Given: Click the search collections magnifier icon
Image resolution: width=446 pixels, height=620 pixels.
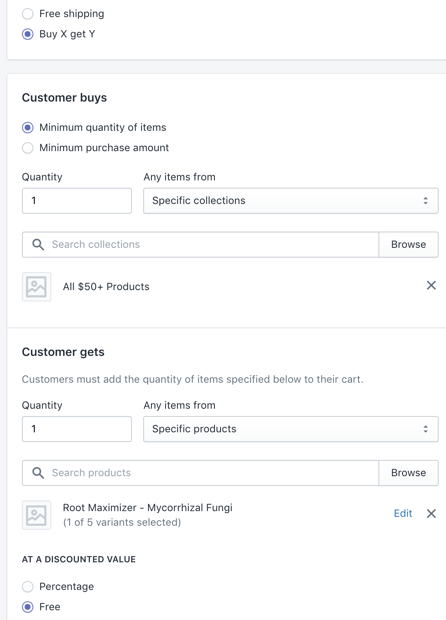Looking at the screenshot, I should pos(38,244).
